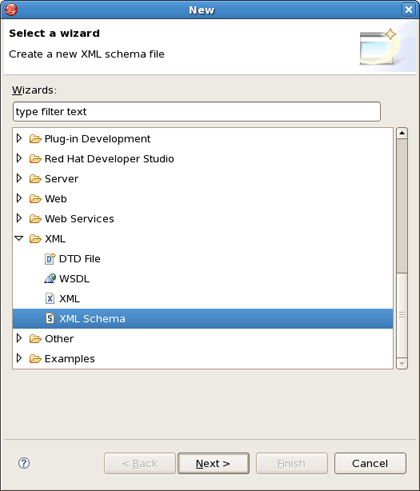
Task: Click the XML category folder icon
Action: 35,239
